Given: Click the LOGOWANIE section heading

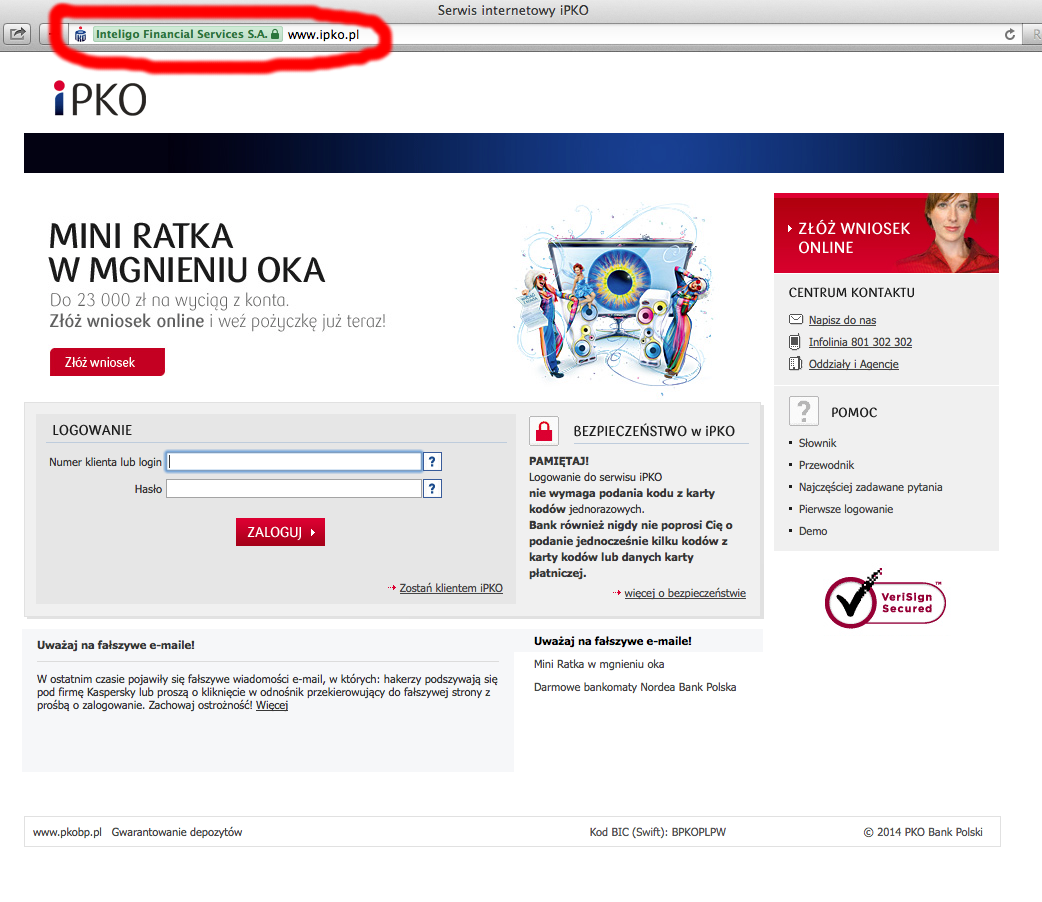Looking at the screenshot, I should click(92, 430).
